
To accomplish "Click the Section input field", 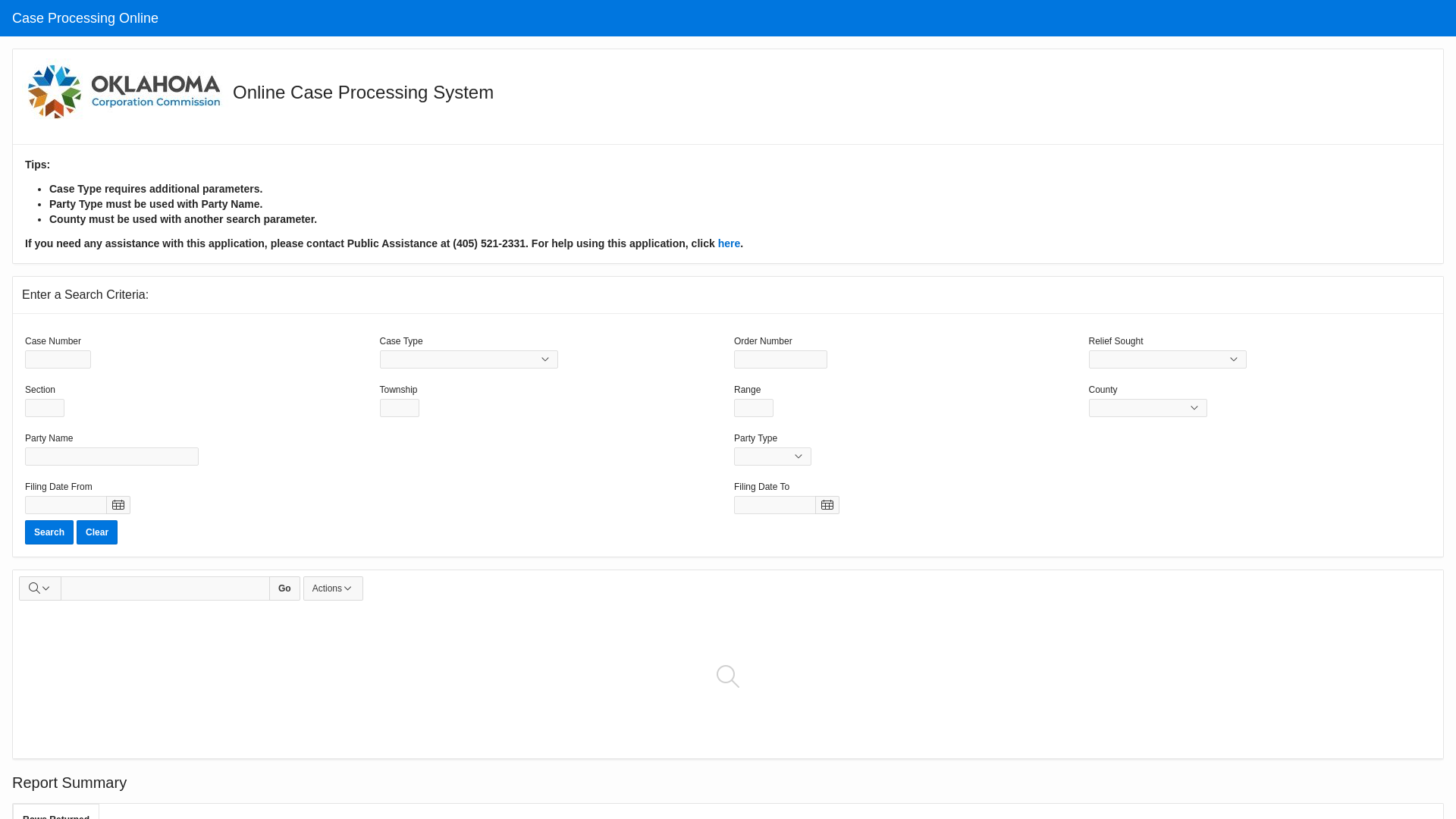I will (x=44, y=407).
